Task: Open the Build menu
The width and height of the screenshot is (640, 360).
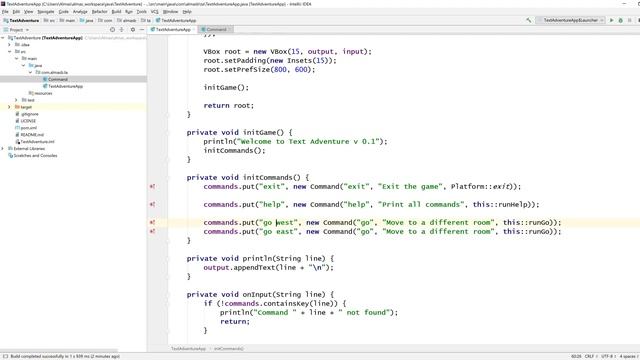Action: pyautogui.click(x=116, y=12)
